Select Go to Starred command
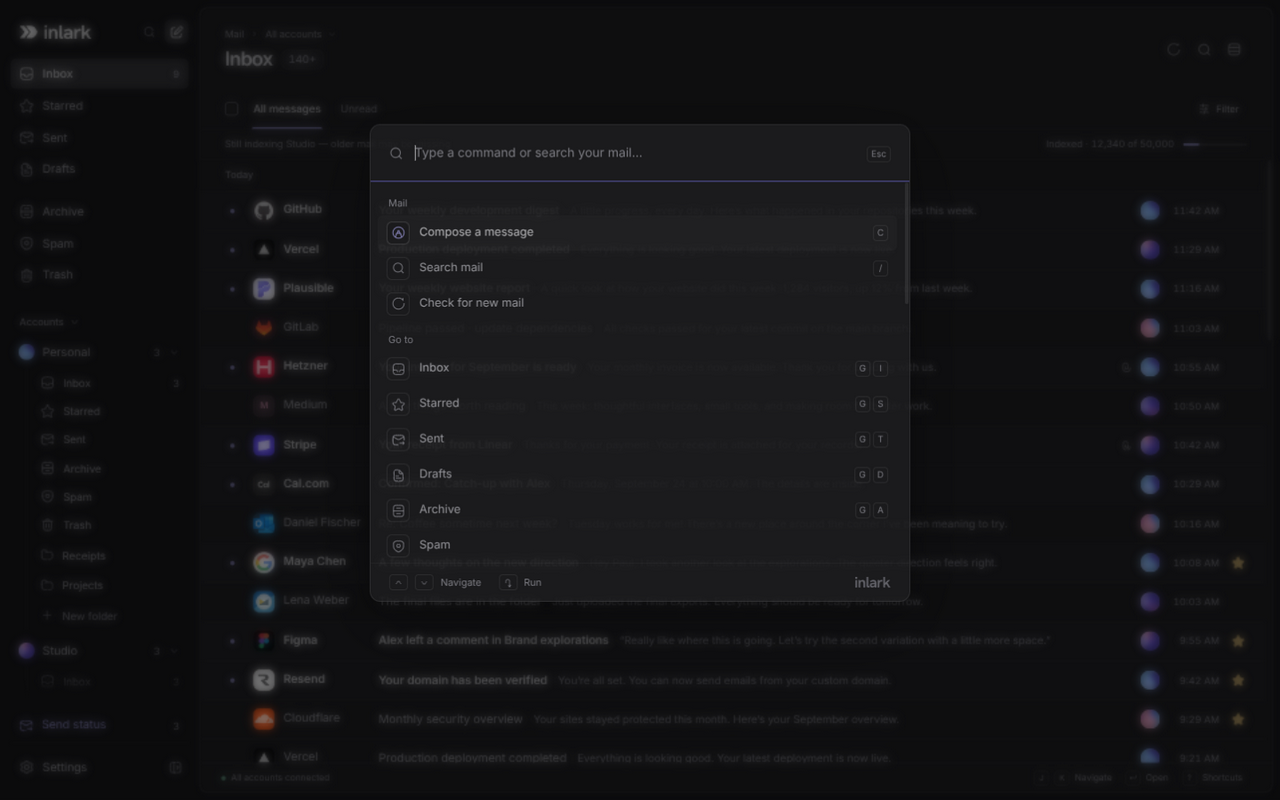Screen dimensions: 1280x800 638,404
